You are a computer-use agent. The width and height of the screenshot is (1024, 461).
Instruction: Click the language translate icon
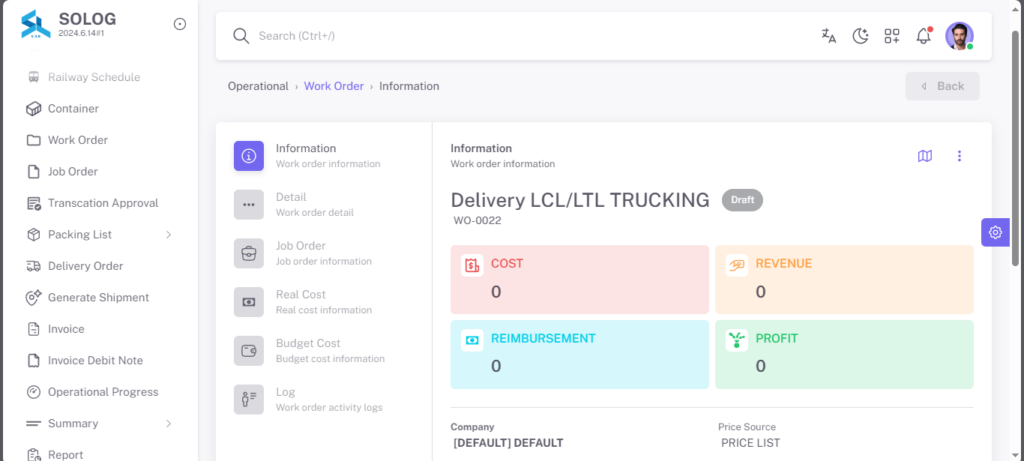(829, 36)
